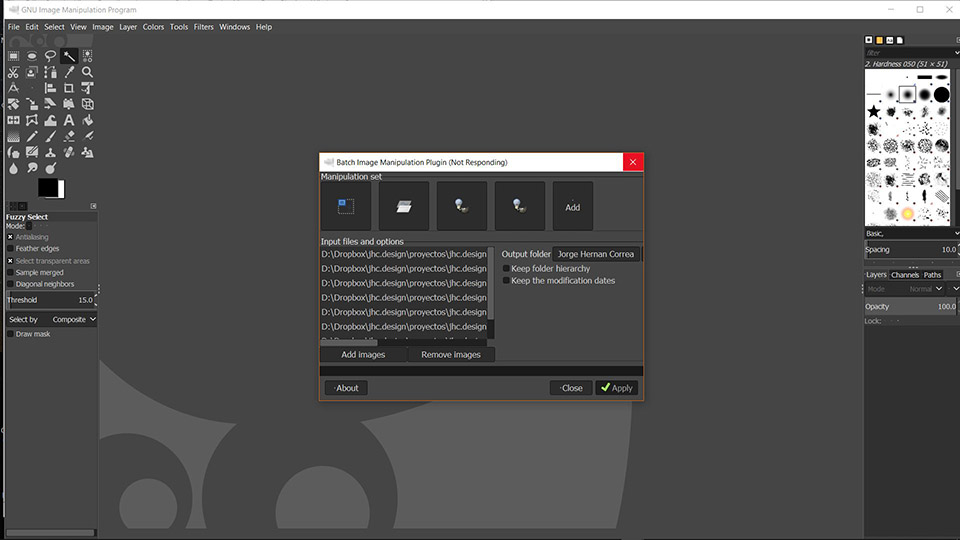This screenshot has height=540, width=960.
Task: Click the Add images button
Action: (363, 354)
